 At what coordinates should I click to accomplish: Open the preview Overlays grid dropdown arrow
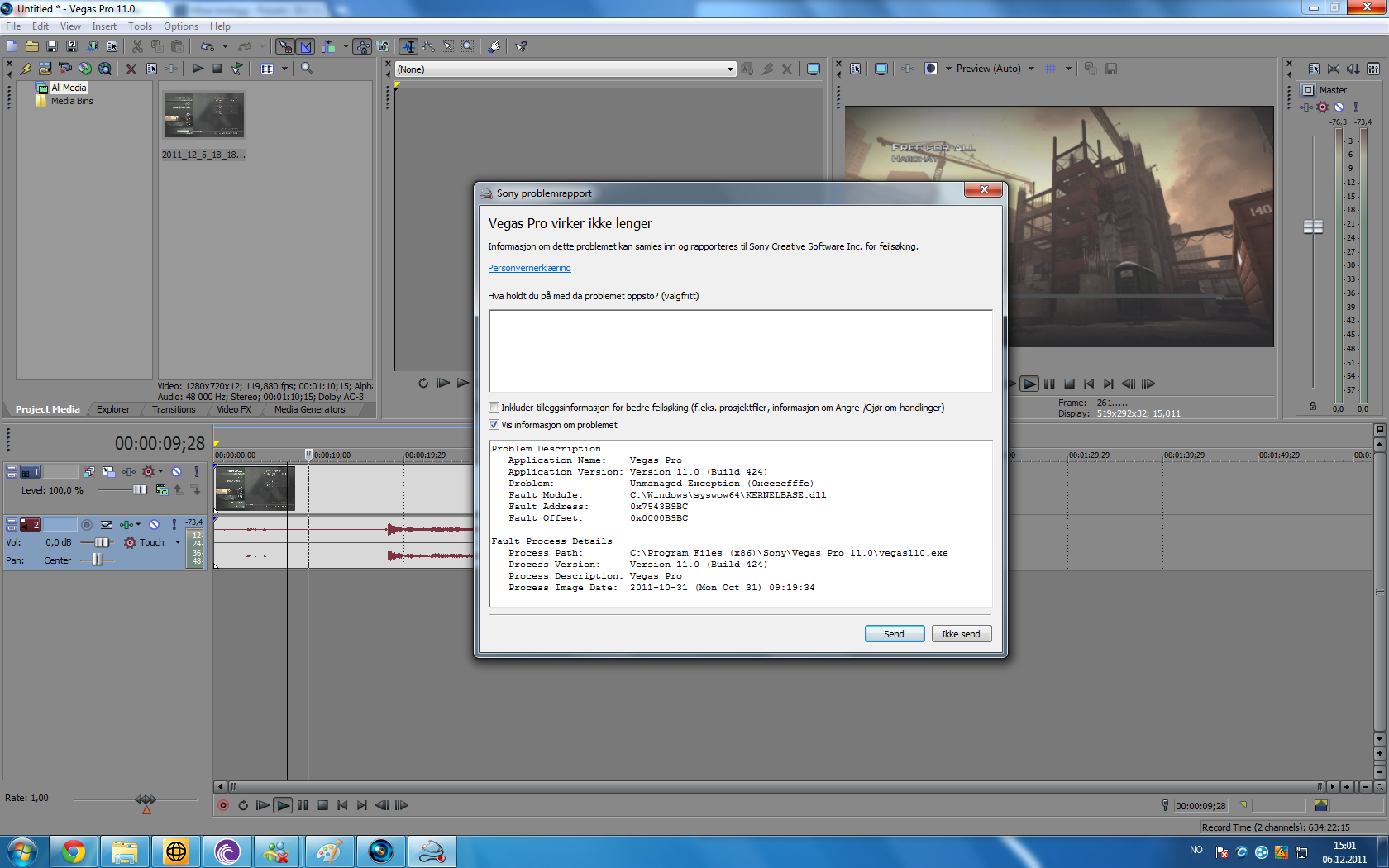pyautogui.click(x=1068, y=69)
